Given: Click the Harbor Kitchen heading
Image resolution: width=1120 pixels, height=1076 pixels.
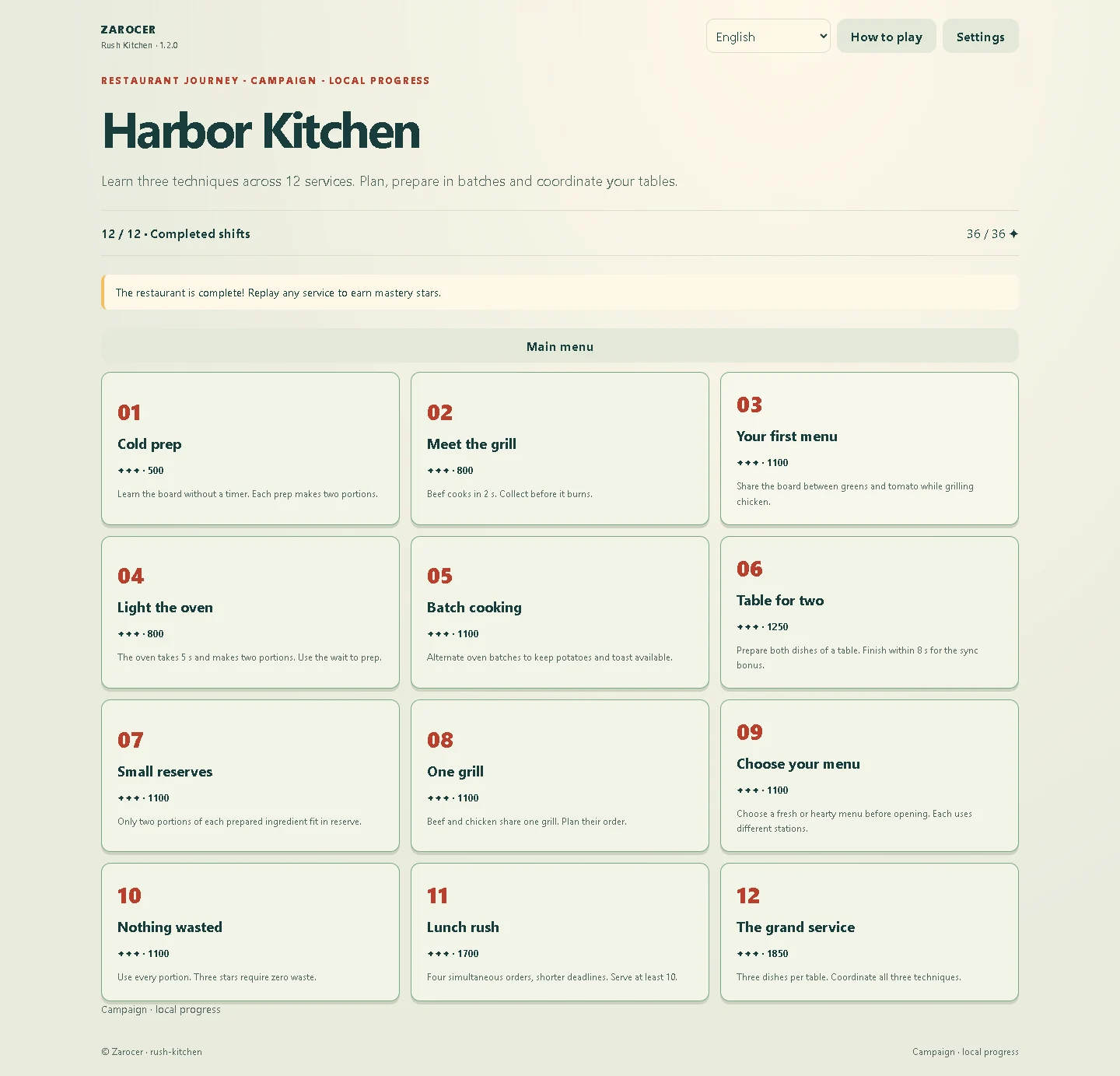Looking at the screenshot, I should tap(261, 131).
